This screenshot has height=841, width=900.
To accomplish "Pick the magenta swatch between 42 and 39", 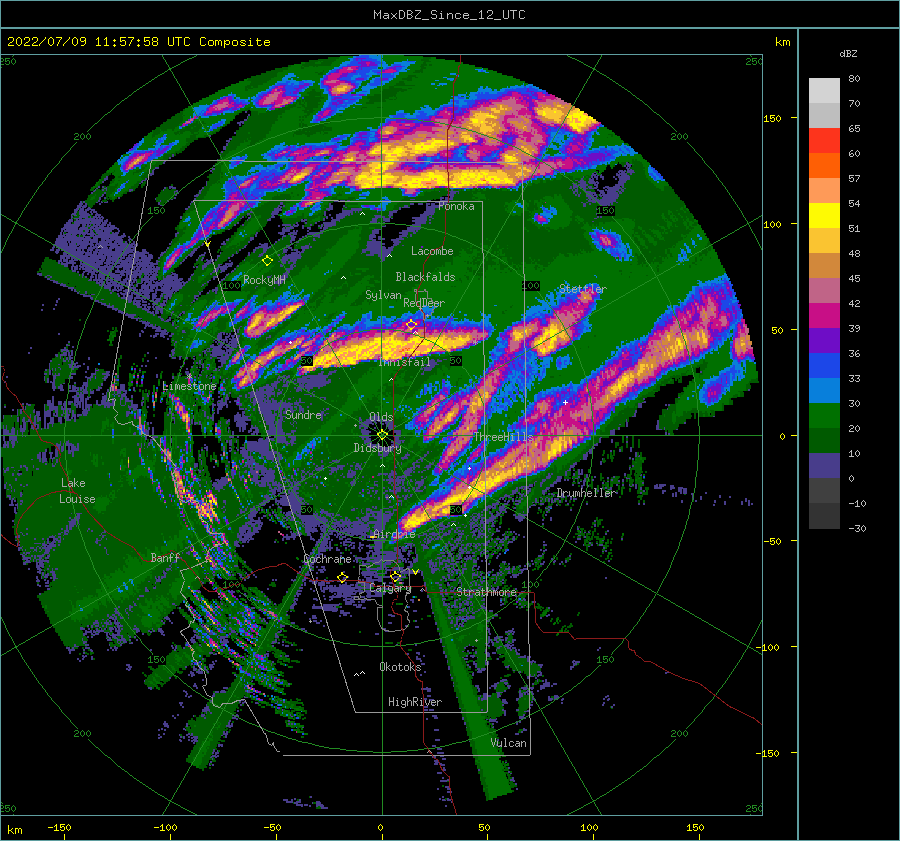I will coord(824,316).
